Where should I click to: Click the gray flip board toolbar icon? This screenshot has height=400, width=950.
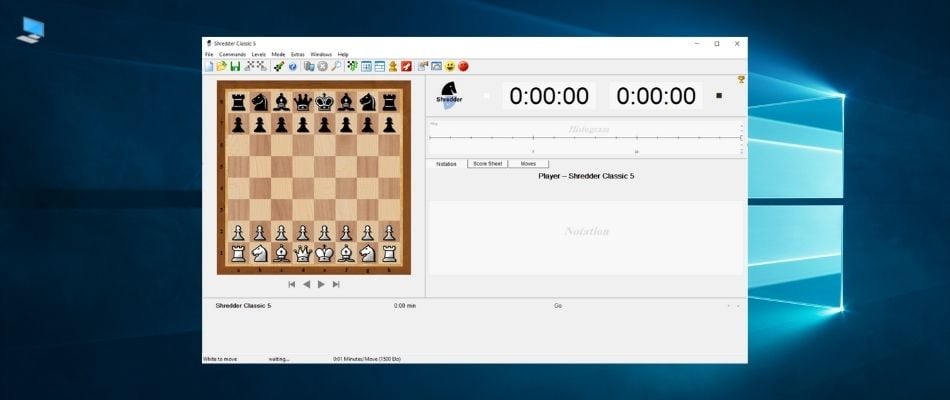(423, 66)
